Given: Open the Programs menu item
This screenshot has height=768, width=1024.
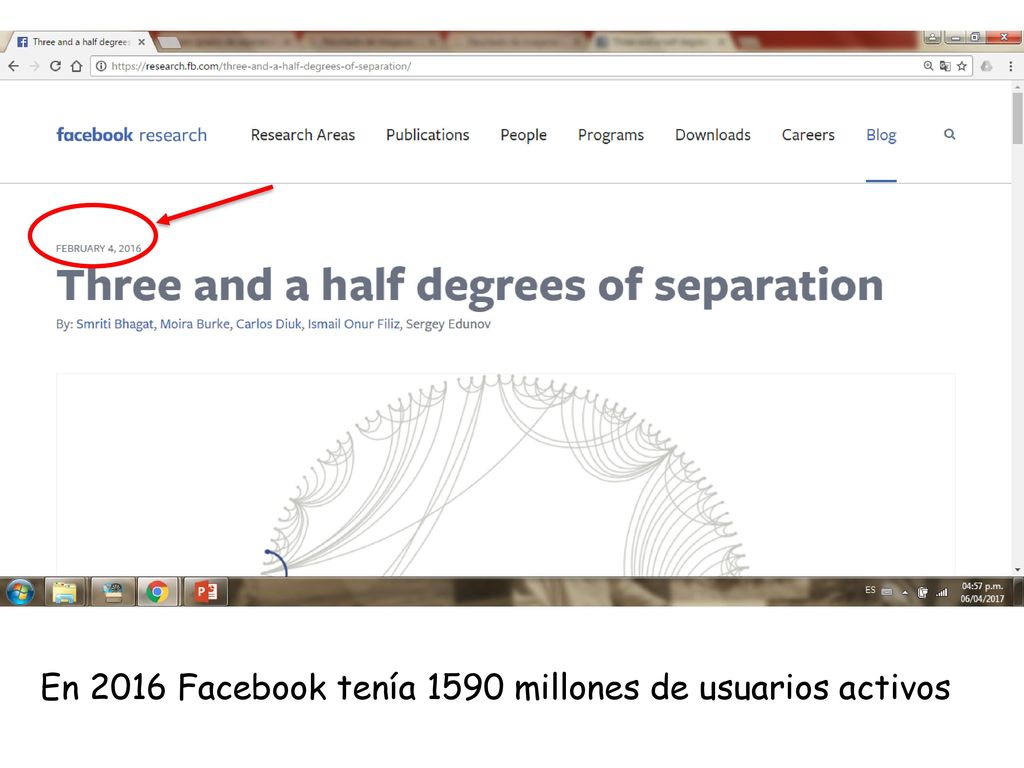Looking at the screenshot, I should pos(611,135).
